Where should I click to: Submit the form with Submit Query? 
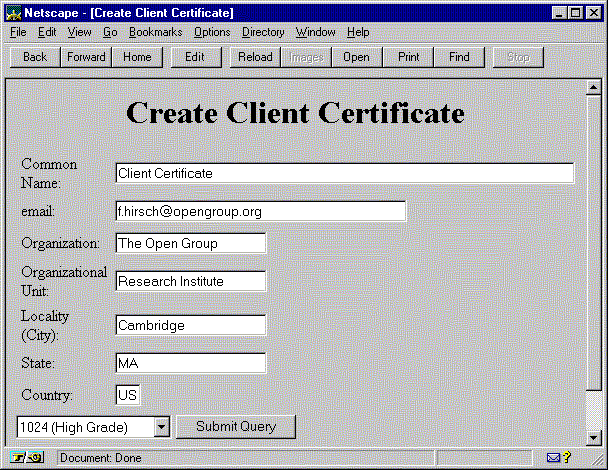[236, 427]
